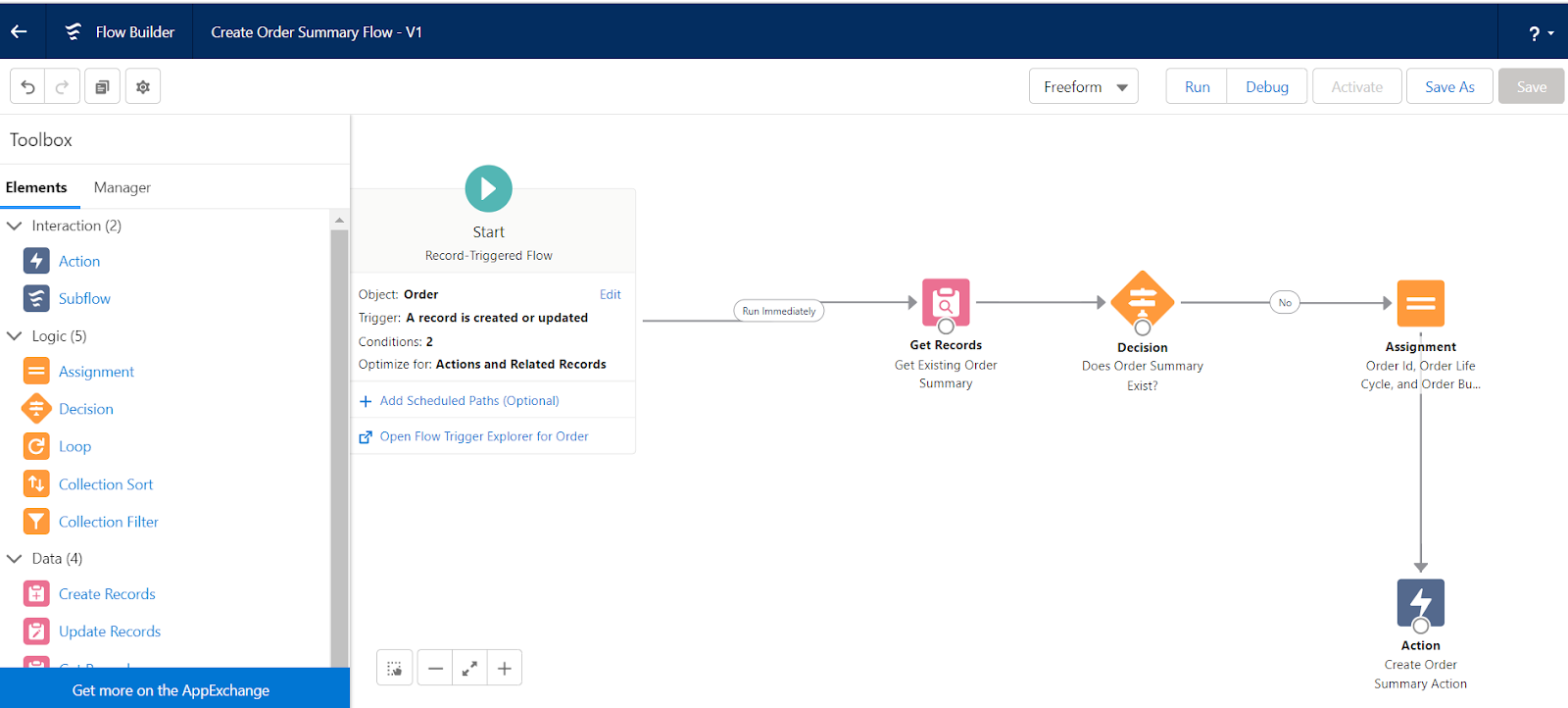Select the Assignment element icon in toolbox

click(36, 372)
